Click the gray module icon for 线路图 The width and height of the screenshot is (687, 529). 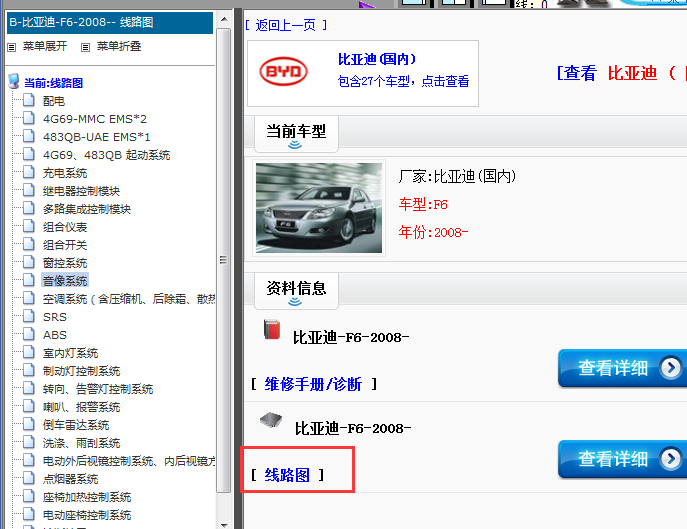click(271, 420)
